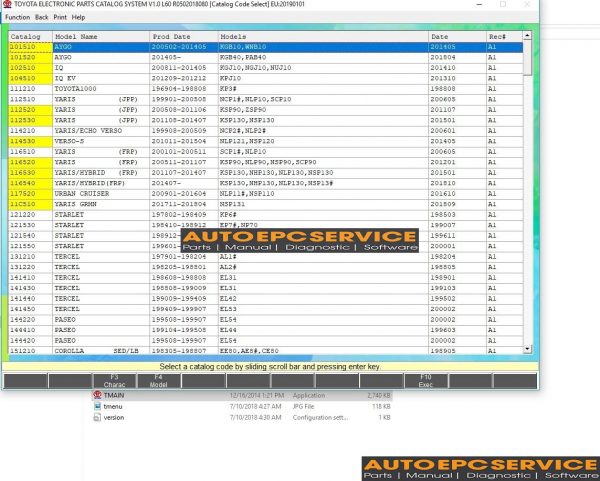
Task: Click prod date 200901-201604 cell
Action: tap(184, 194)
